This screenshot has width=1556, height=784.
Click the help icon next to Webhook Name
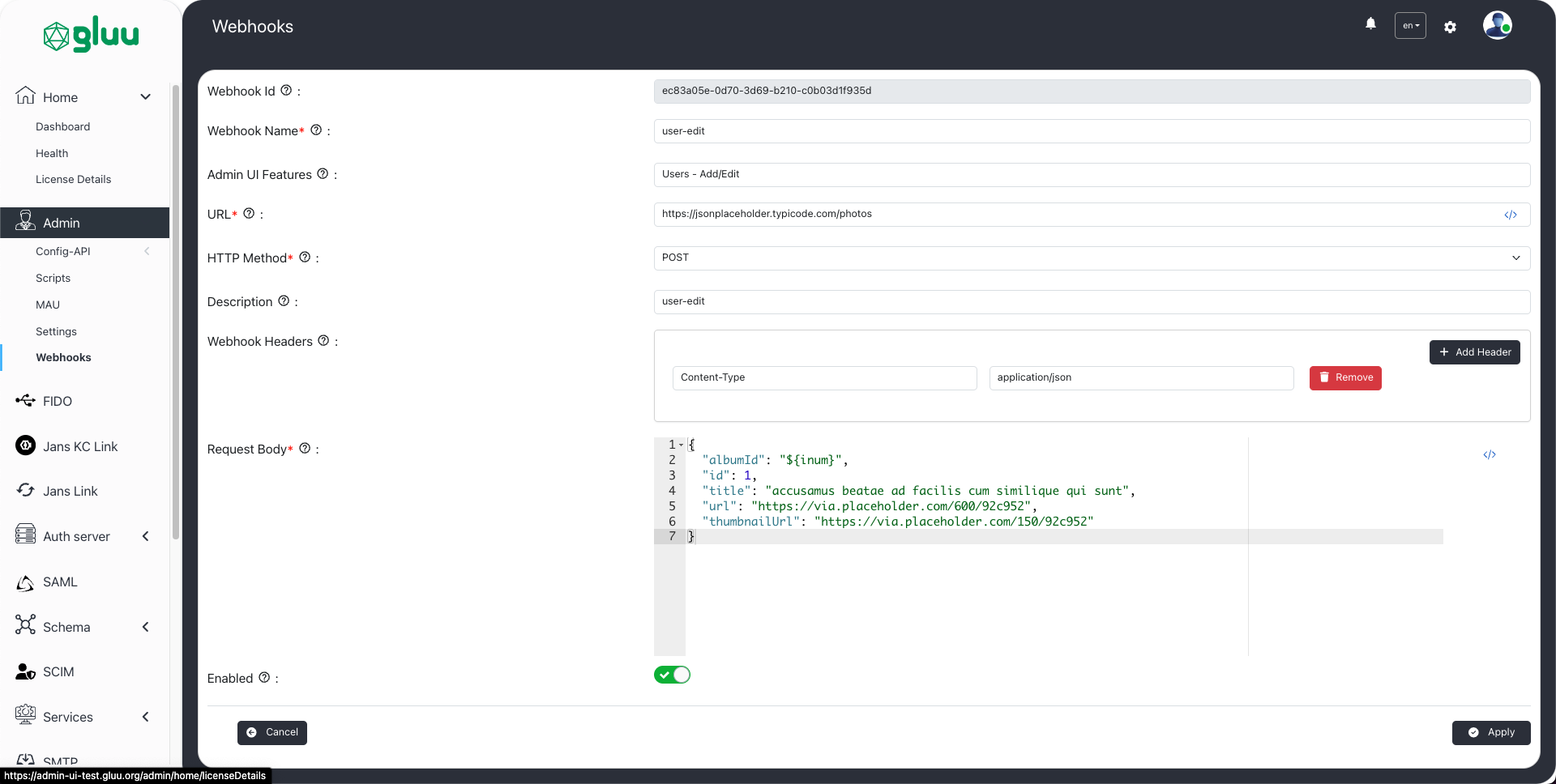tap(316, 130)
